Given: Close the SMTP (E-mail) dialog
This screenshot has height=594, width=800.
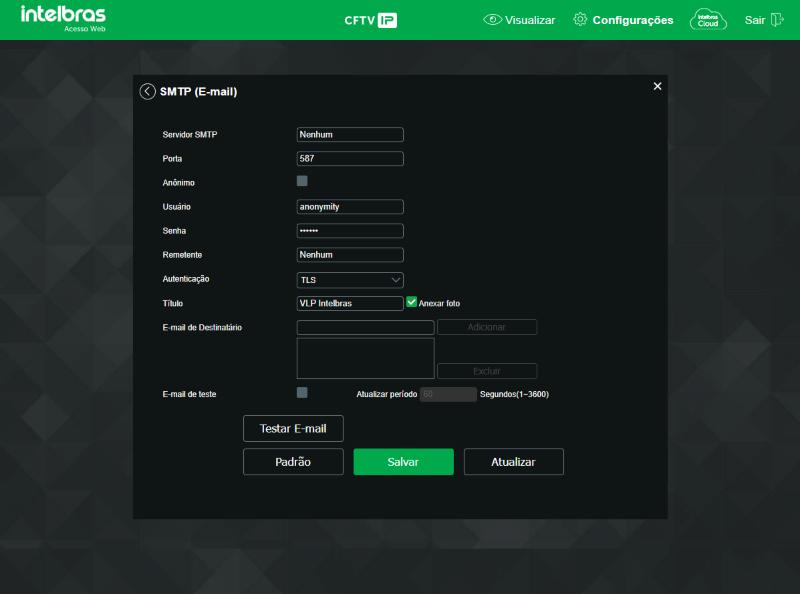Looking at the screenshot, I should click(x=657, y=86).
